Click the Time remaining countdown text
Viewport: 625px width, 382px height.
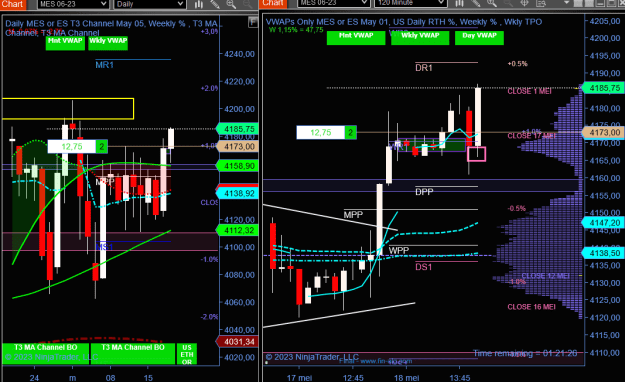525,353
